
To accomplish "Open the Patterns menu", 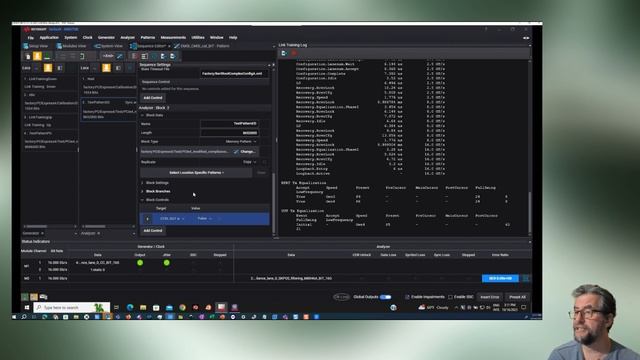I will coord(148,38).
